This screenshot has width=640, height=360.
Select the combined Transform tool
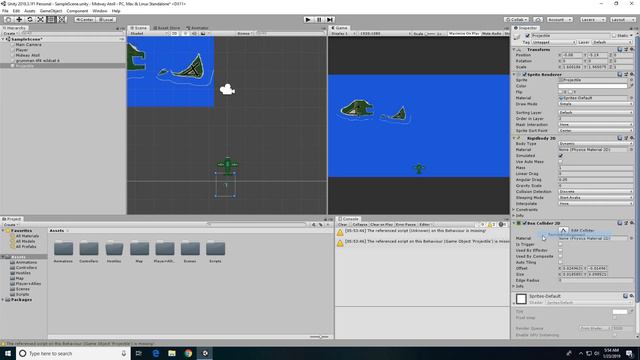[x=61, y=20]
